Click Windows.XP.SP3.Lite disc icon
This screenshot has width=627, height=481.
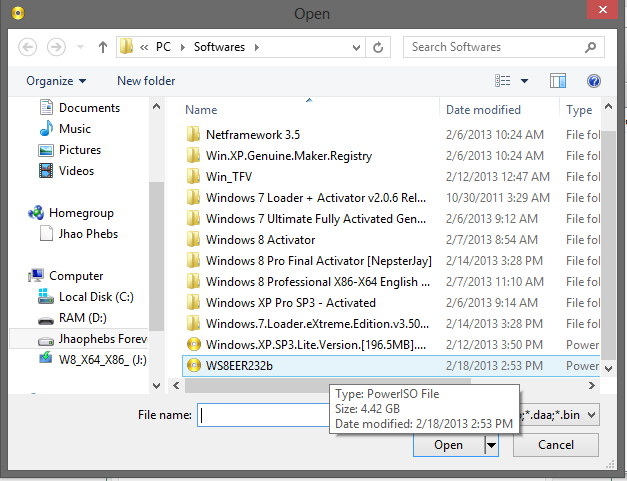194,345
